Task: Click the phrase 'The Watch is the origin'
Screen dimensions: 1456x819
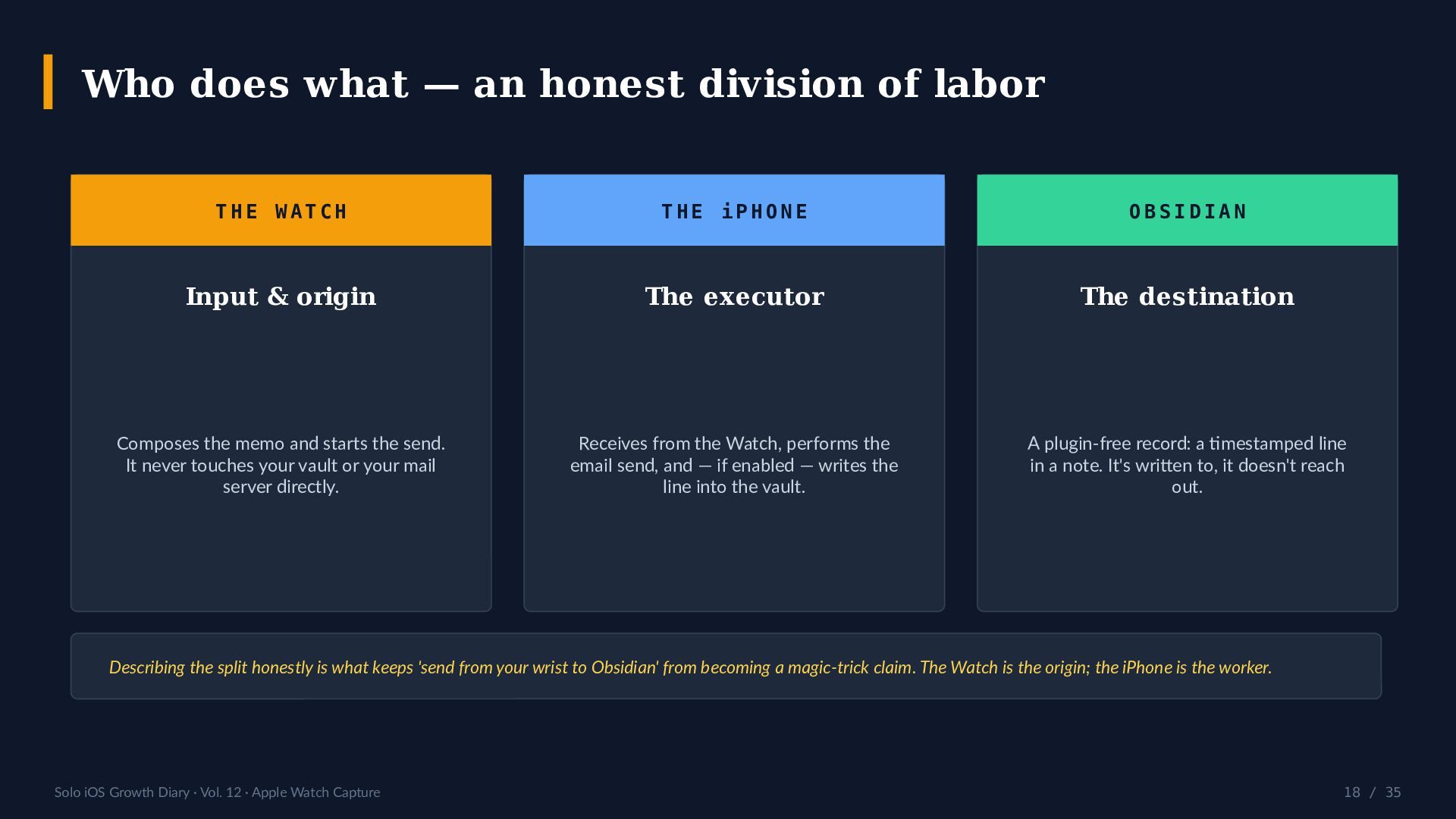Action: [1005, 667]
